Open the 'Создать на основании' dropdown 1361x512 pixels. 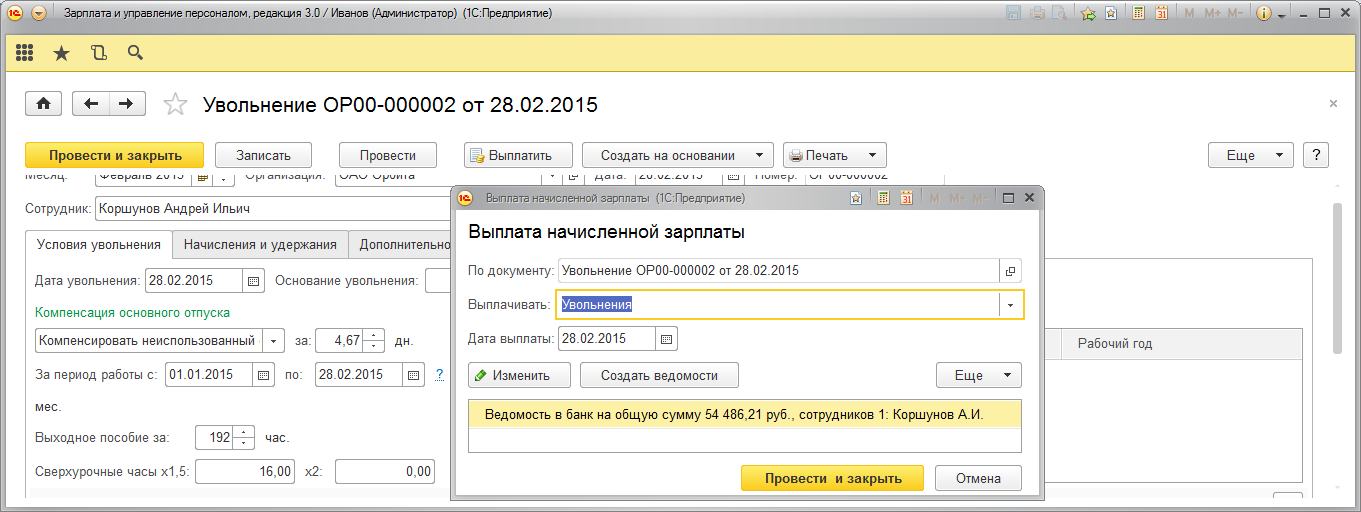click(x=677, y=155)
